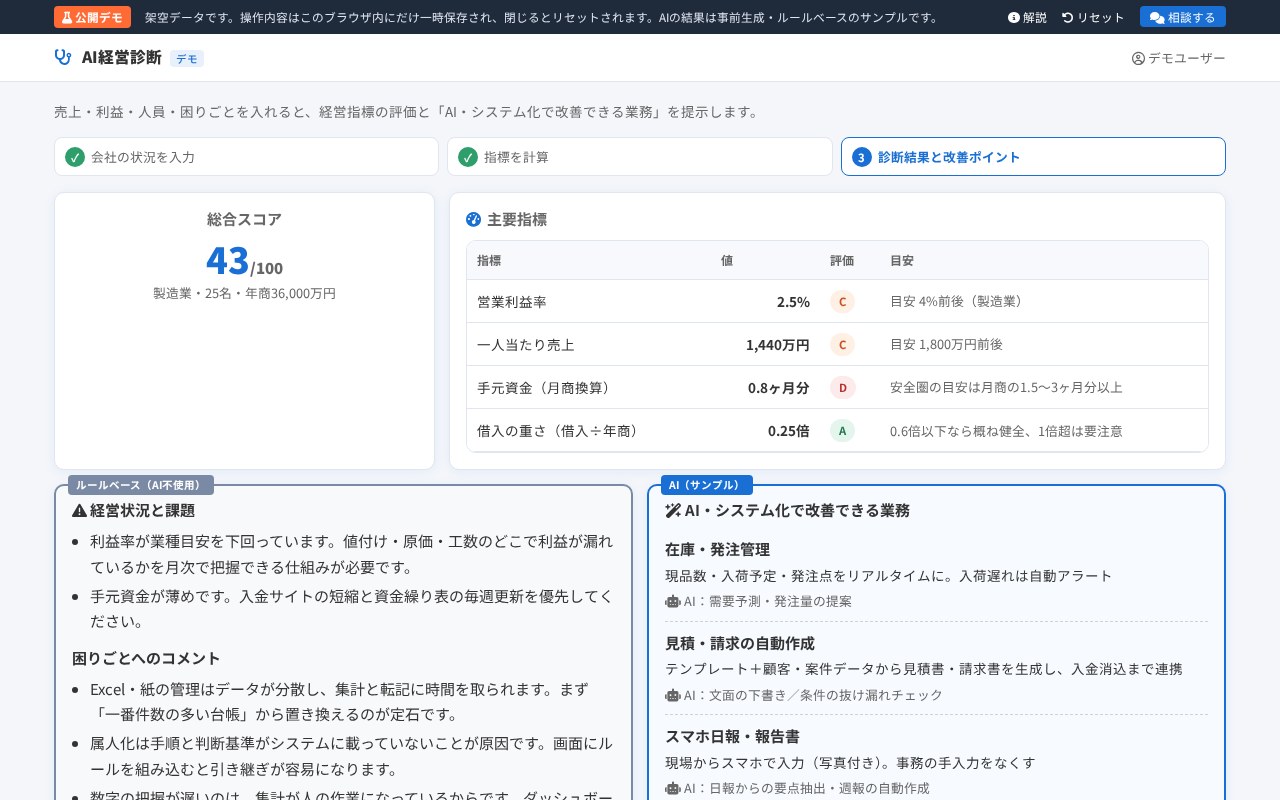
Task: Click the AI経営診断 title link
Action: [122, 57]
